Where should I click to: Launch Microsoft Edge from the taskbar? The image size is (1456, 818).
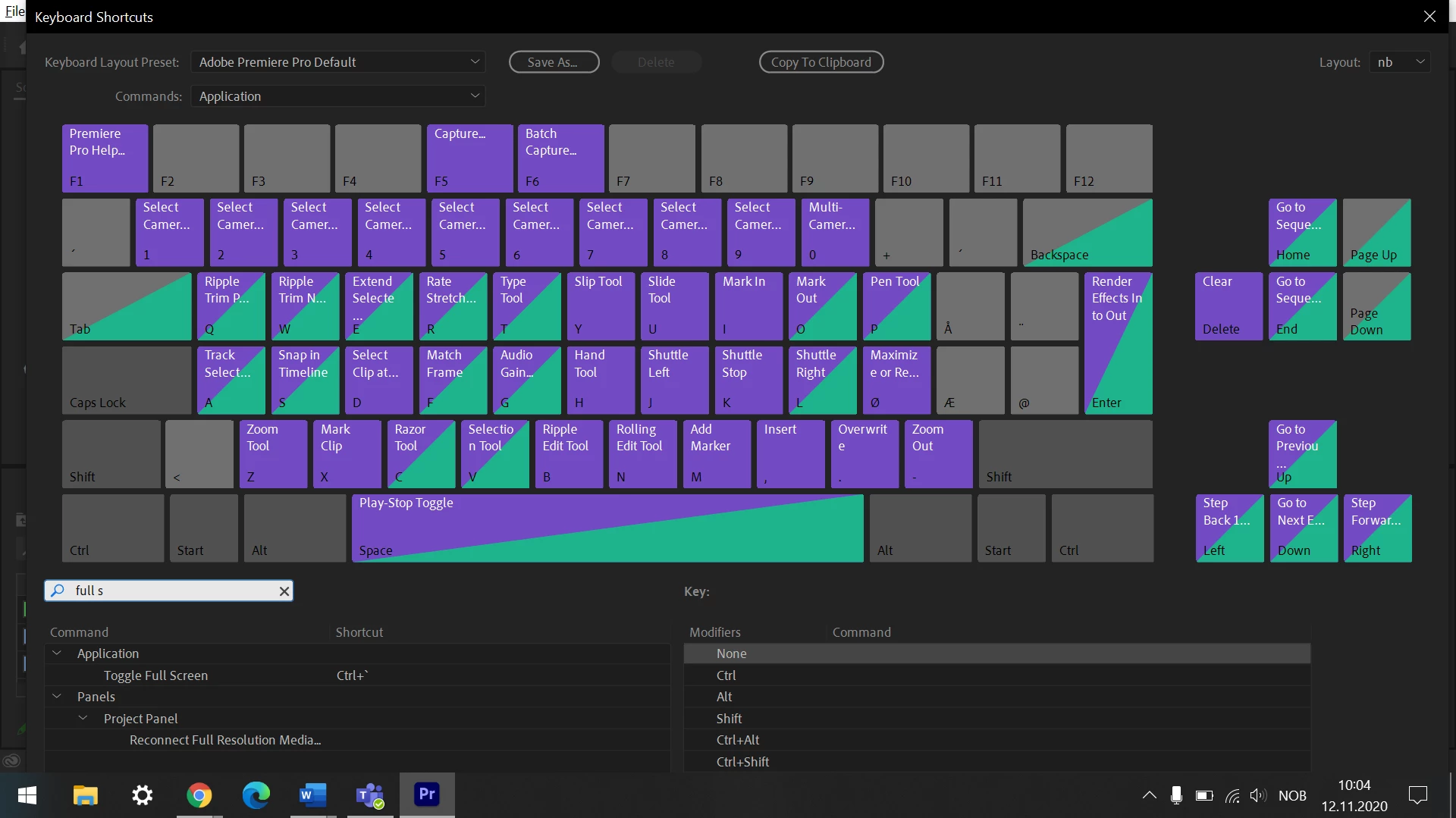pos(256,795)
